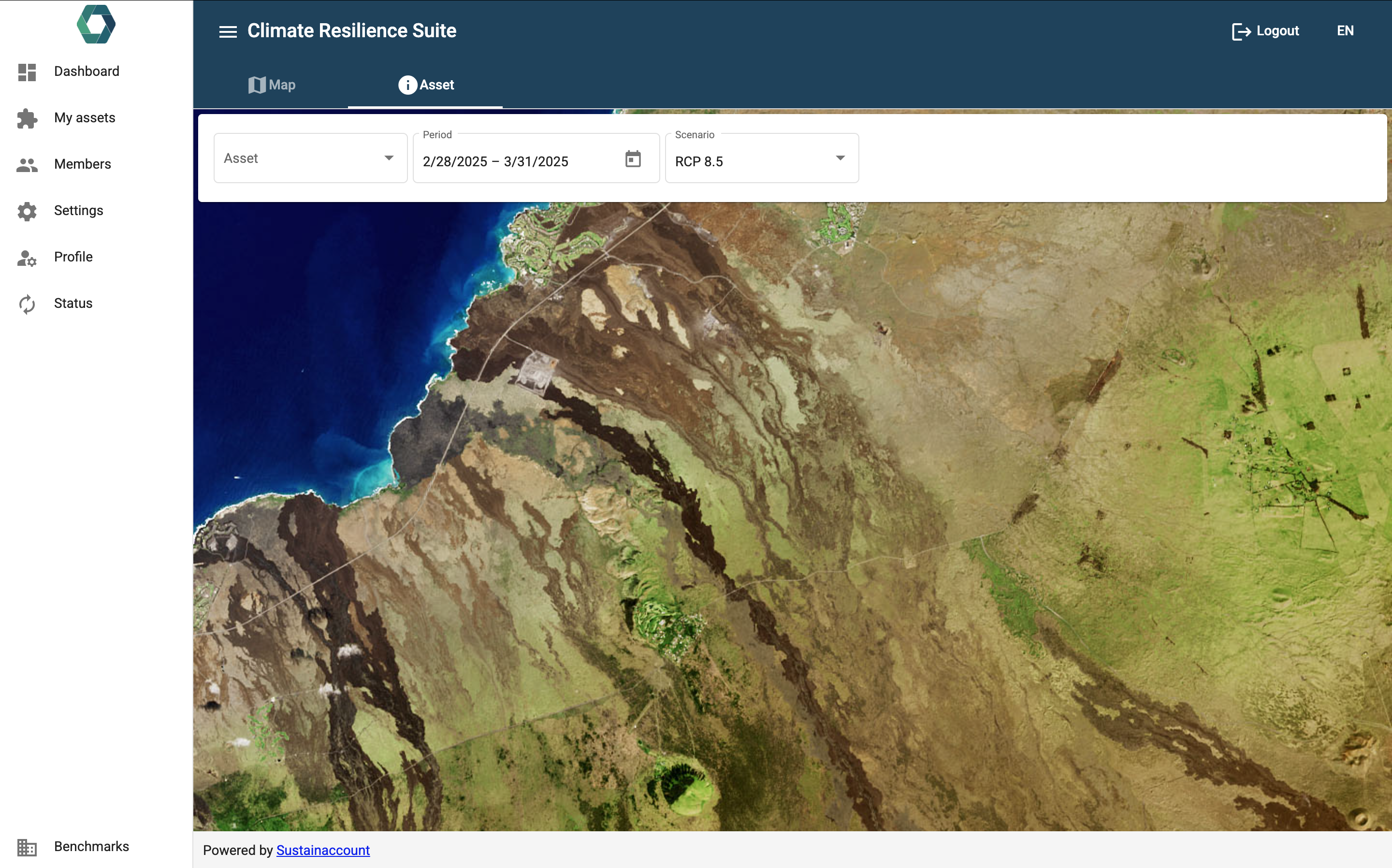Open the Scenario dropdown showing RCP 8.5
This screenshot has width=1392, height=868.
click(x=761, y=159)
